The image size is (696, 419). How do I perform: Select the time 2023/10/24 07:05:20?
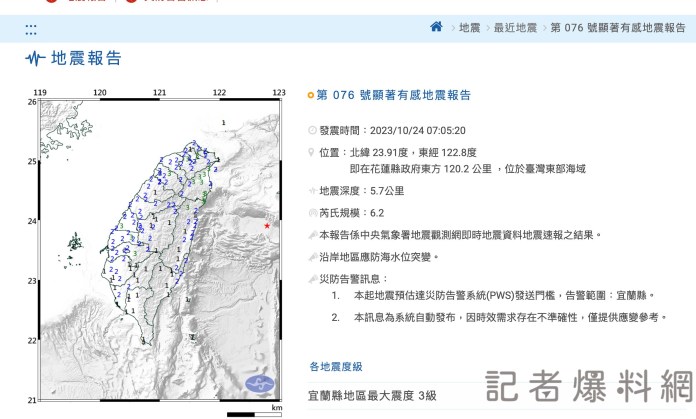(418, 130)
